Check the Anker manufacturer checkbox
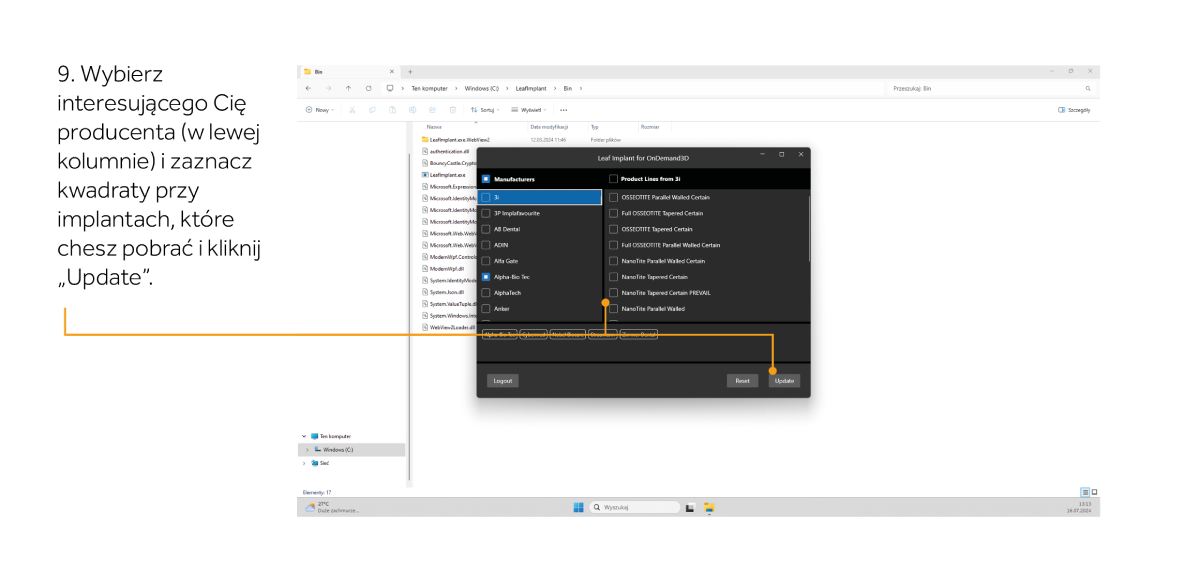The image size is (1200, 585). tap(486, 309)
